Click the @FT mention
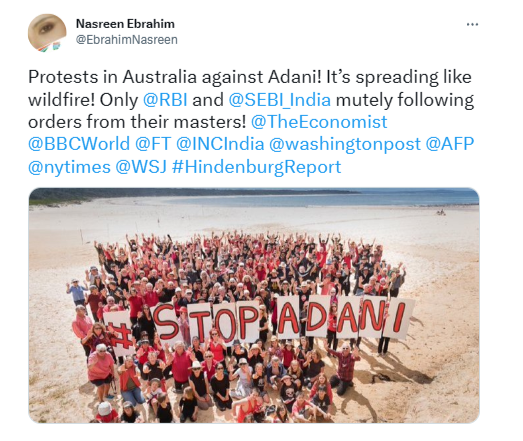The width and height of the screenshot is (523, 441). [153, 144]
